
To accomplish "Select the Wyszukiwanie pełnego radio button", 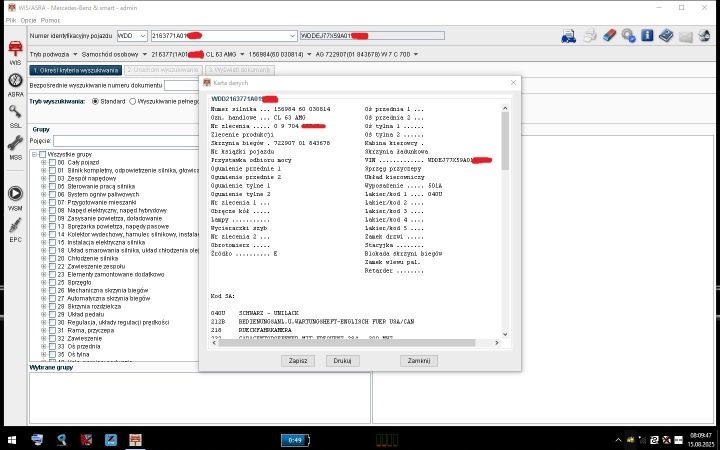I will (x=133, y=101).
